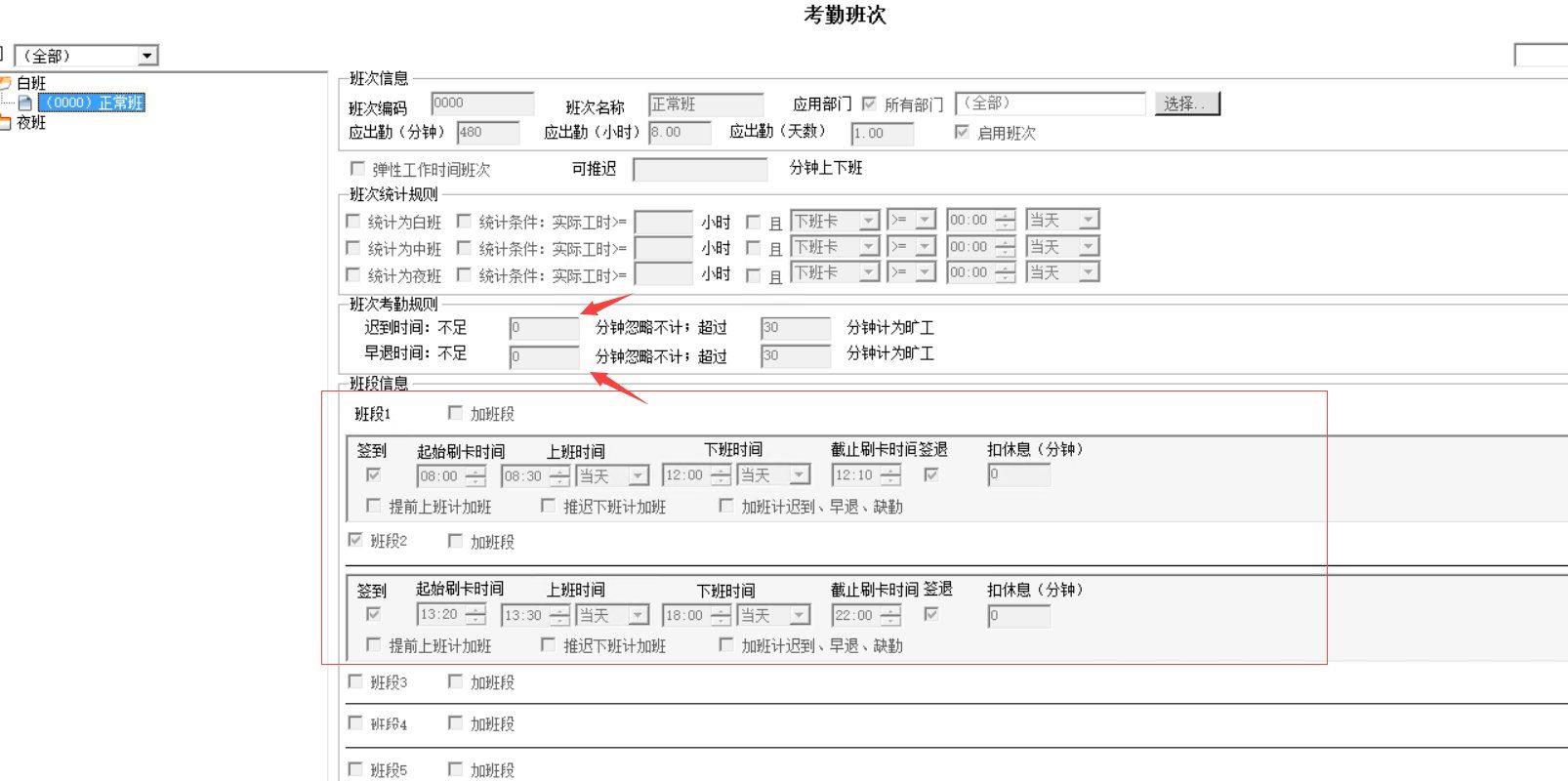Screen dimensions: 1568x781
Task: Toggle 班段2 enable checkbox
Action: click(355, 540)
